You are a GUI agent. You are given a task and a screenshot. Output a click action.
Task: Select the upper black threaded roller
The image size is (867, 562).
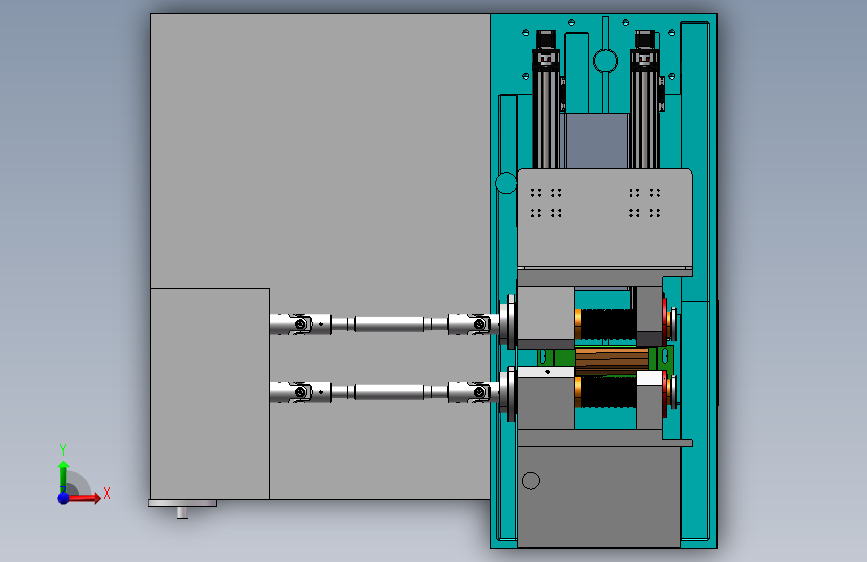608,324
